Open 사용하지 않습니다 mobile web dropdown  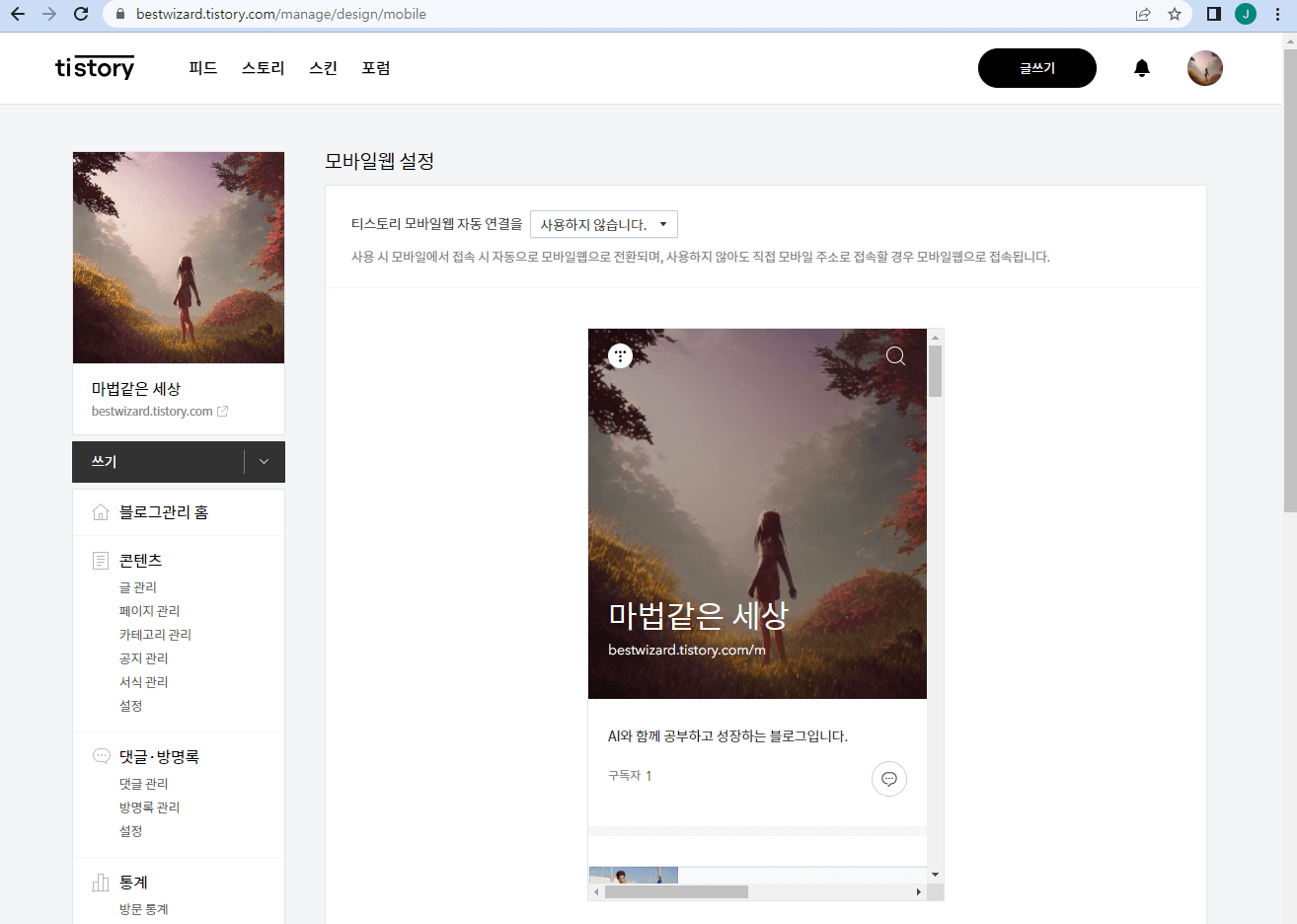pos(604,224)
